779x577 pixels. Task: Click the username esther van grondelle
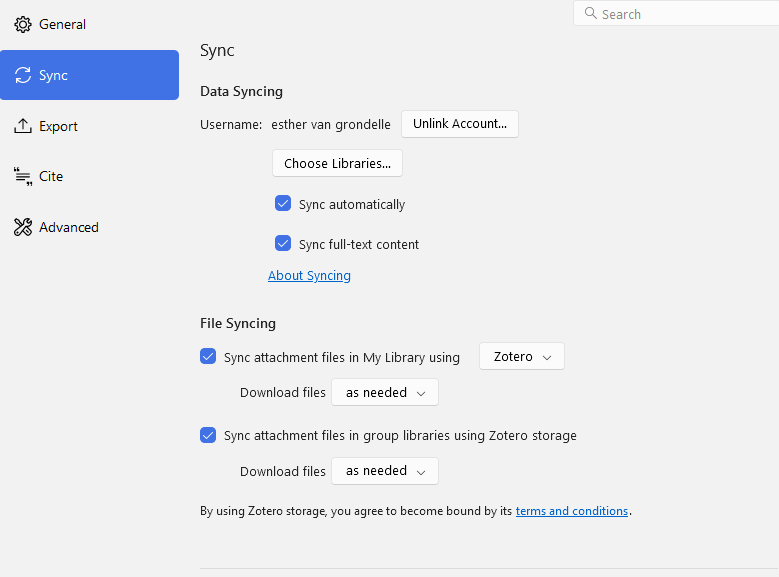pos(331,124)
